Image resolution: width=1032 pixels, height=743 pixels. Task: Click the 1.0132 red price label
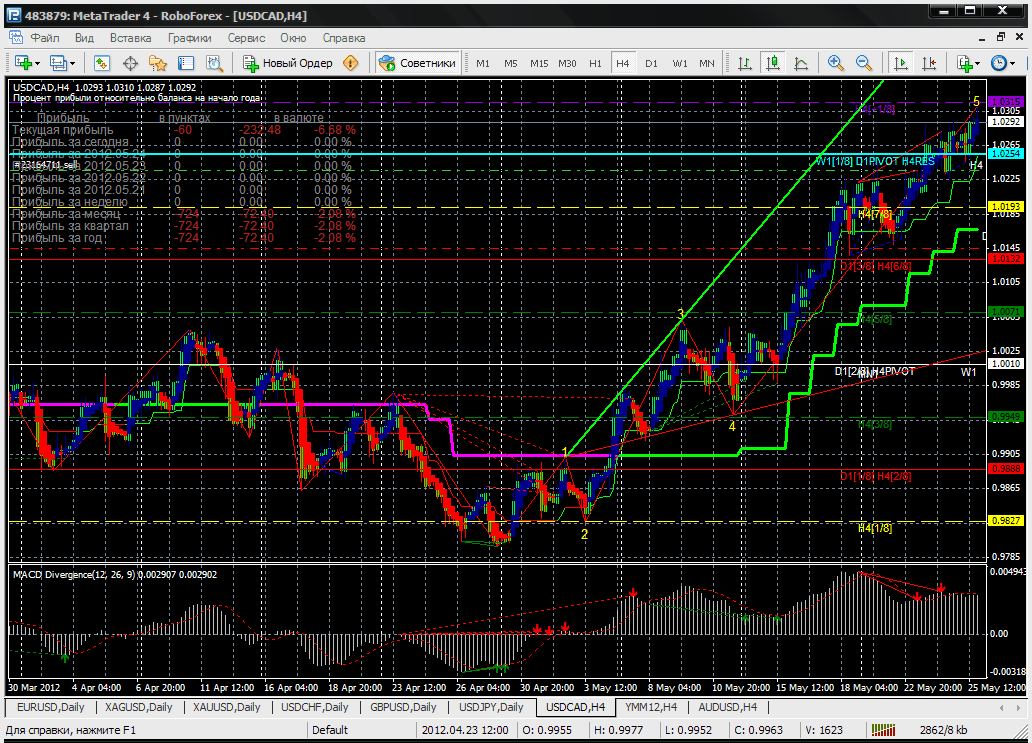tap(1006, 259)
